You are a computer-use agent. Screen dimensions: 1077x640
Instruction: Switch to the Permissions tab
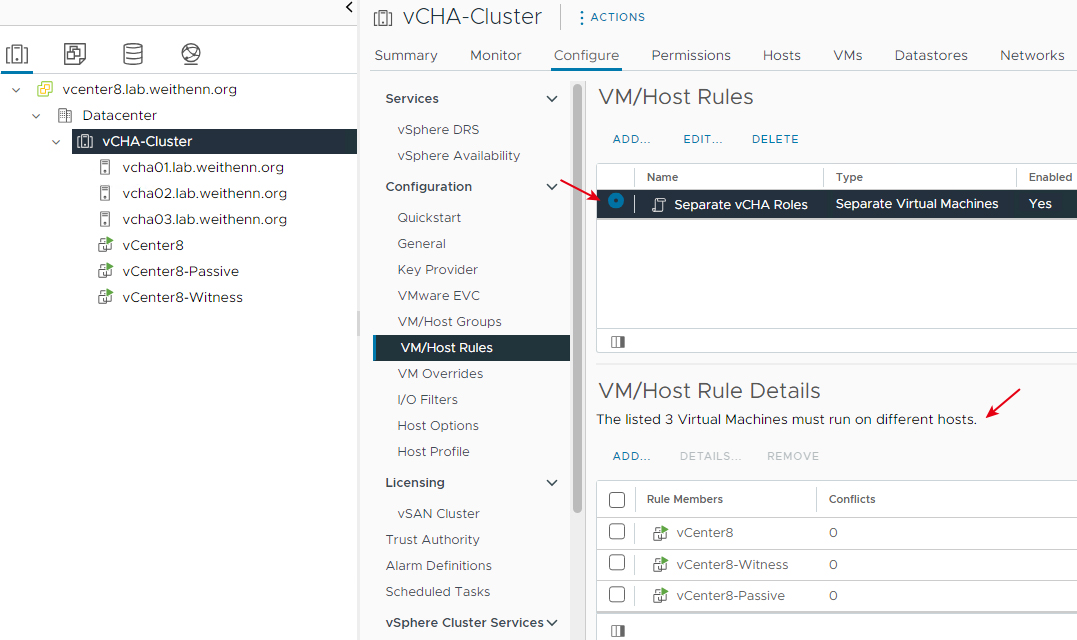(x=691, y=56)
